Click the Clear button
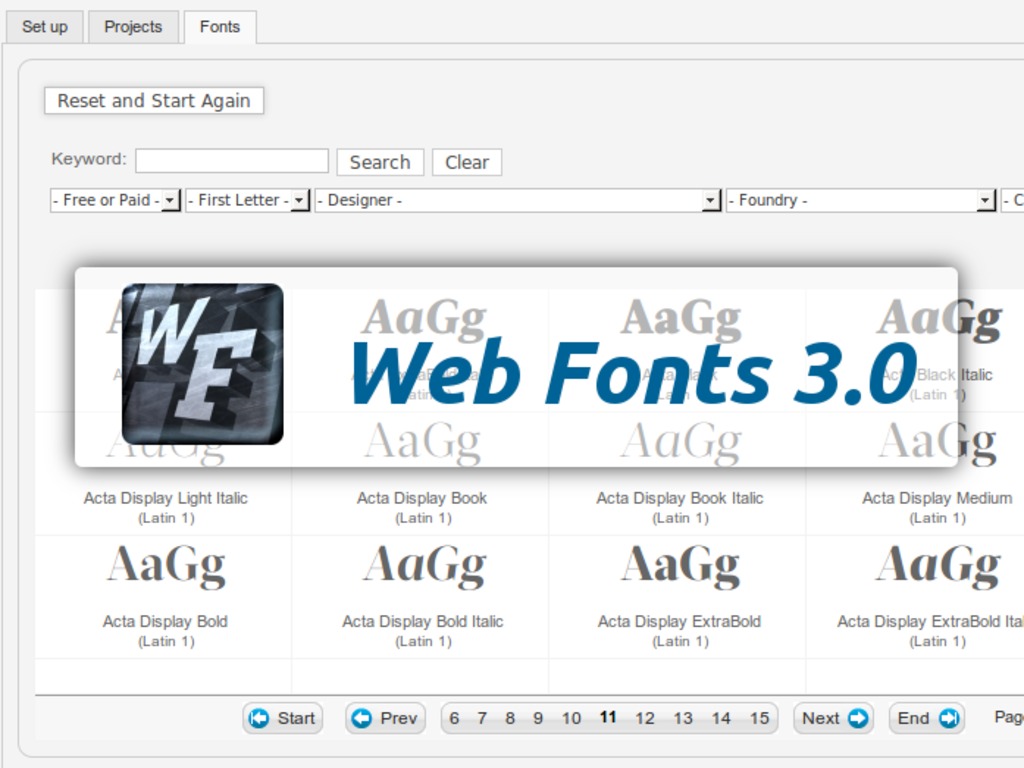Viewport: 1024px width, 768px height. (x=467, y=162)
